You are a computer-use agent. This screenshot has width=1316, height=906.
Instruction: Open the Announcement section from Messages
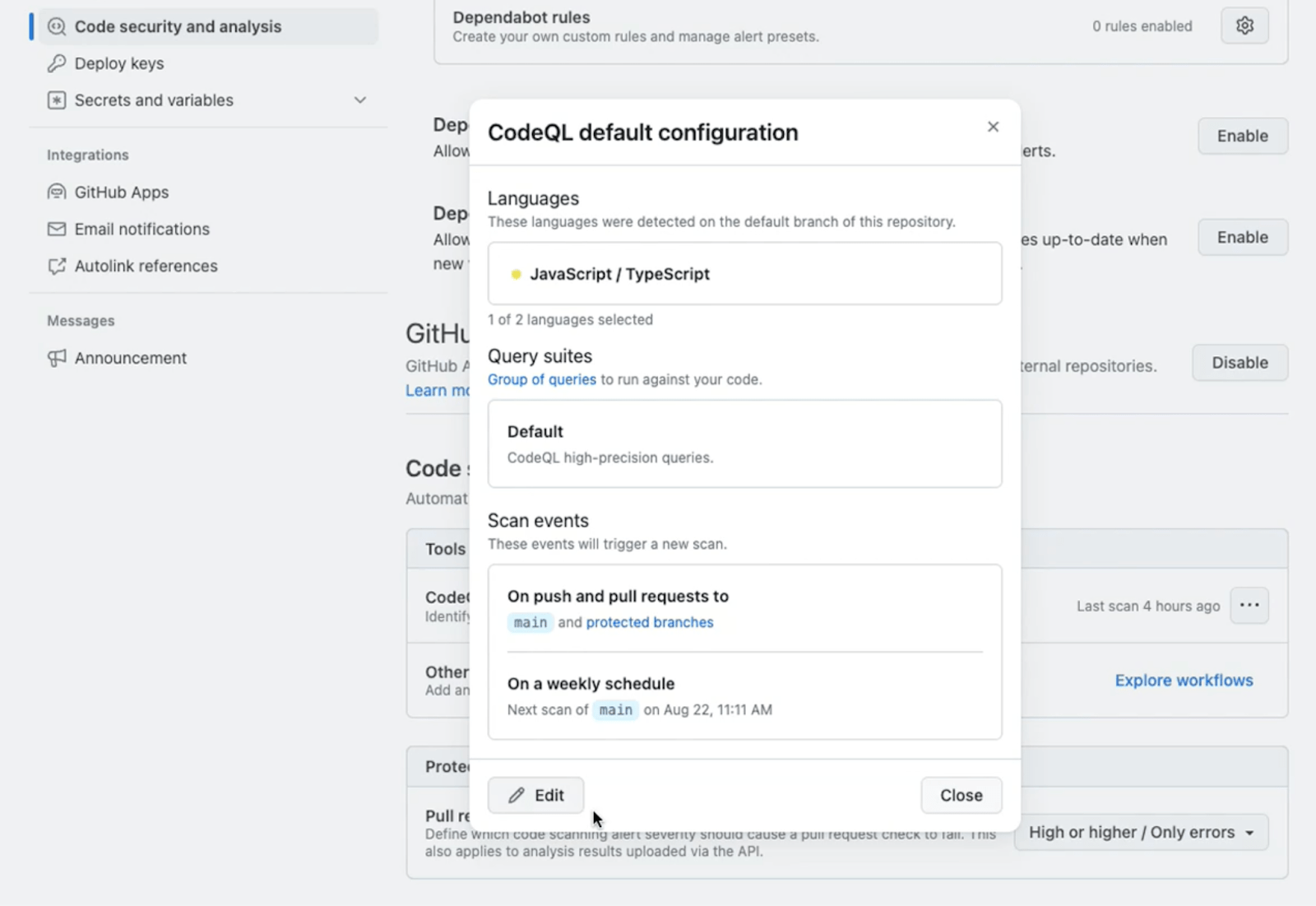click(130, 357)
